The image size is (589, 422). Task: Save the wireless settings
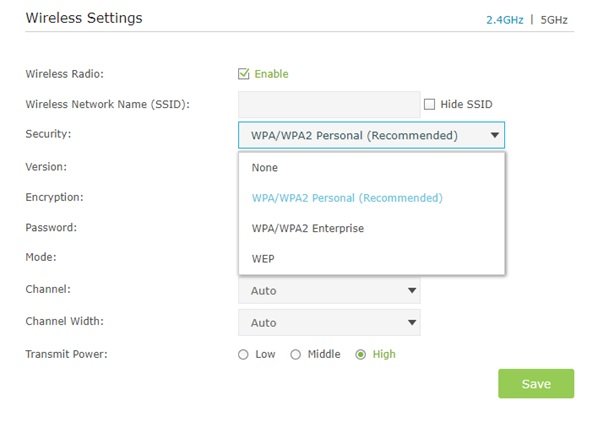(536, 384)
